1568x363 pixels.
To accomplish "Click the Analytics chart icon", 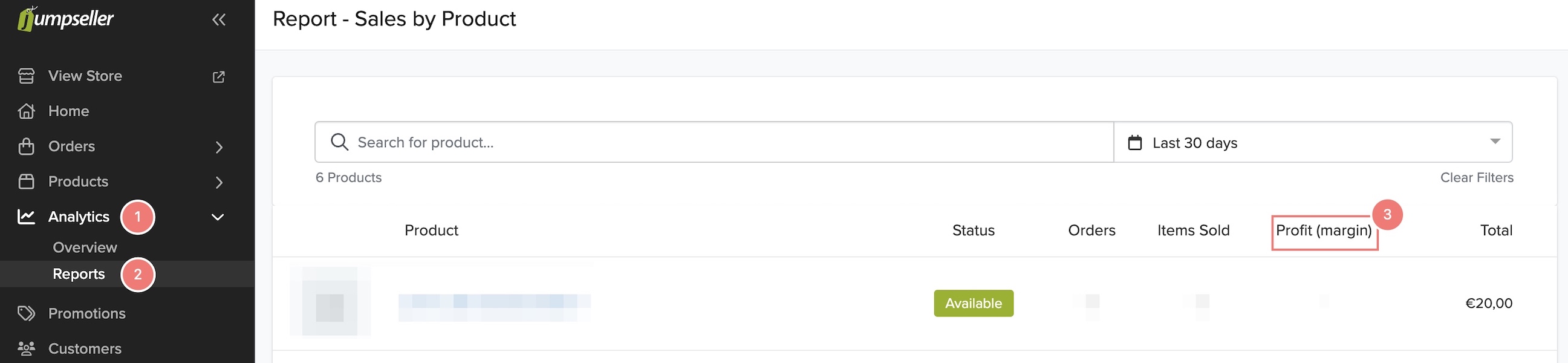I will pos(26,217).
